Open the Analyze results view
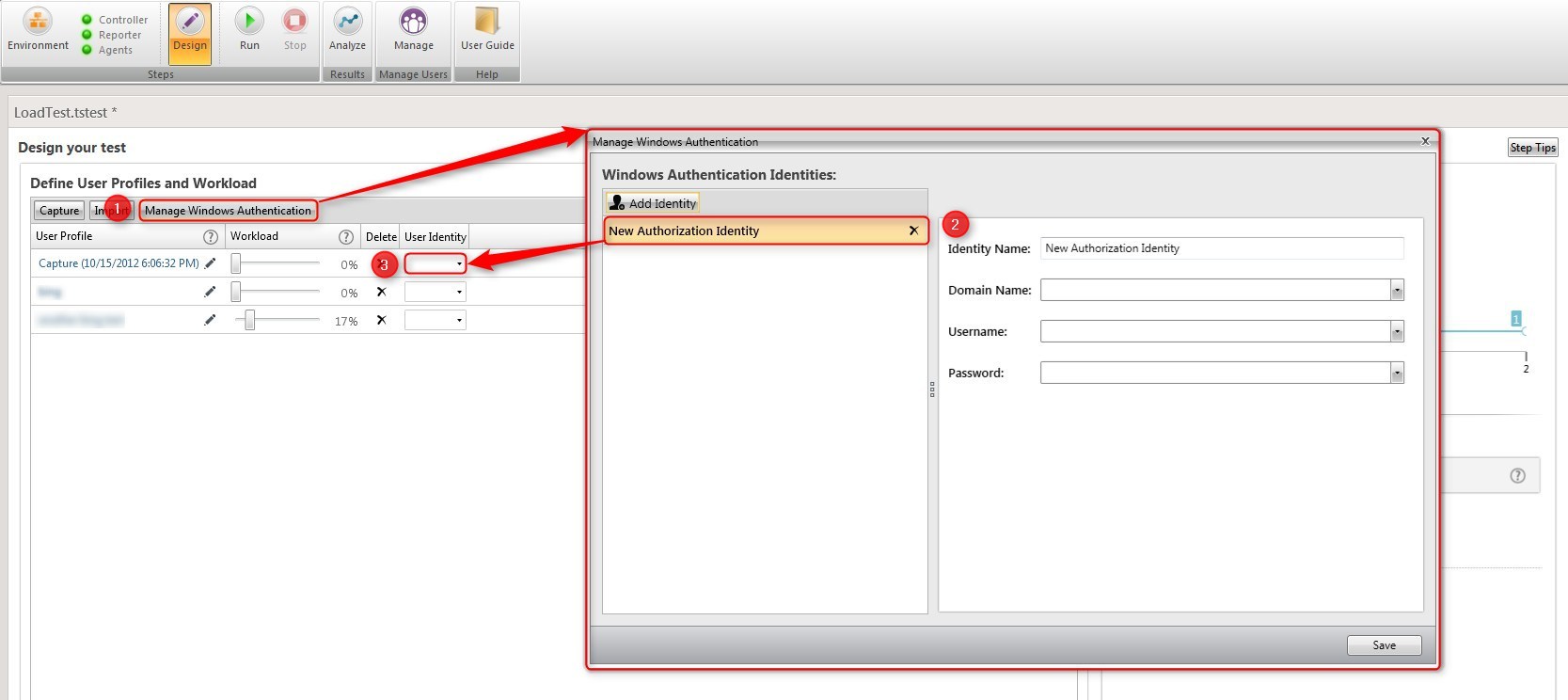The image size is (1568, 700). pos(347,31)
